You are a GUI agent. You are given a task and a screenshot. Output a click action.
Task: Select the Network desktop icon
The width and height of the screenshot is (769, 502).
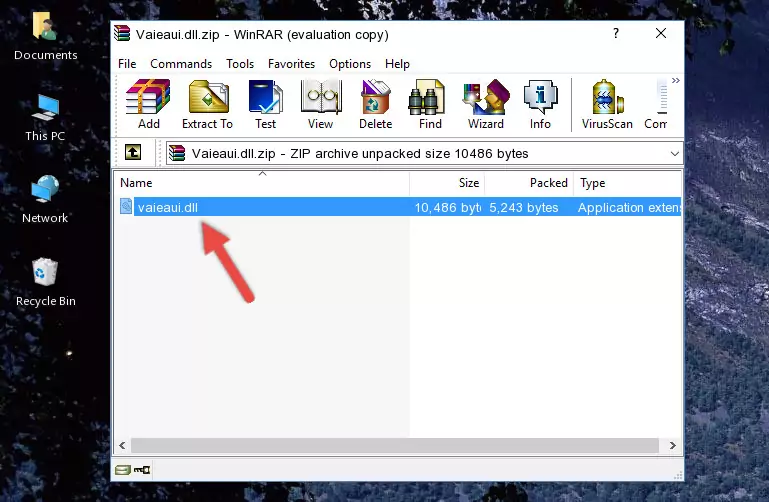point(45,200)
